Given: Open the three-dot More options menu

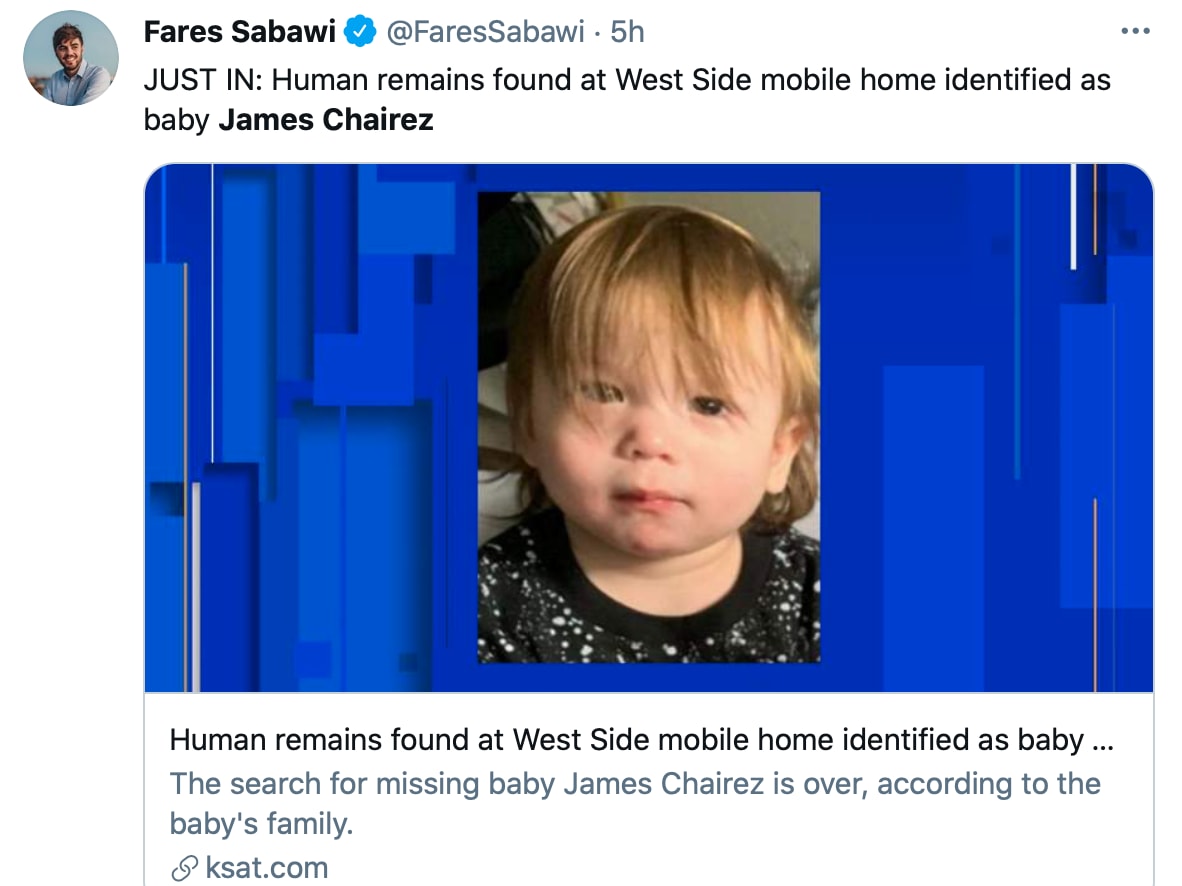Looking at the screenshot, I should pos(1136,32).
